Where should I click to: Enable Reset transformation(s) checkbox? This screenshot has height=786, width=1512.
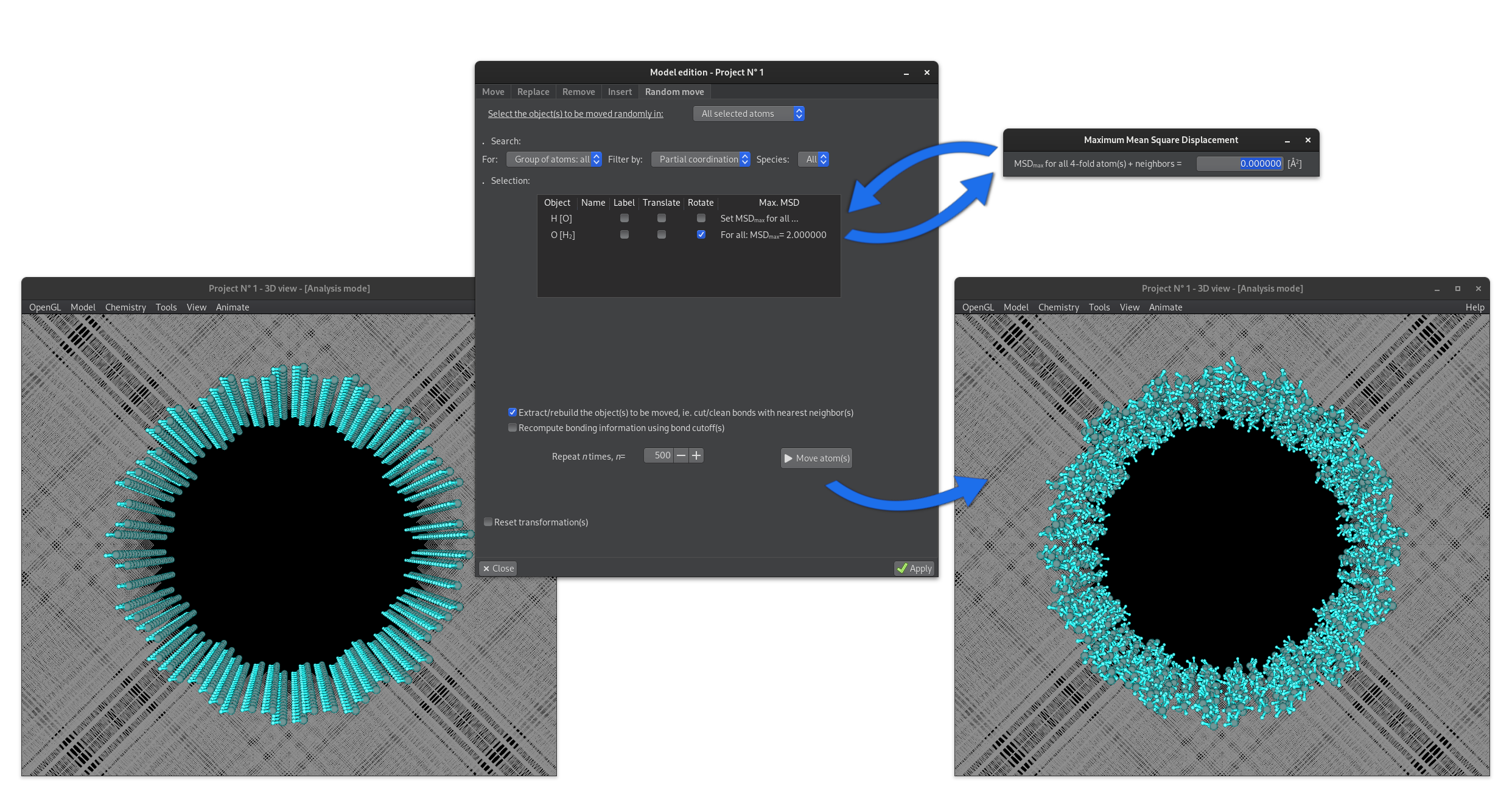click(488, 522)
